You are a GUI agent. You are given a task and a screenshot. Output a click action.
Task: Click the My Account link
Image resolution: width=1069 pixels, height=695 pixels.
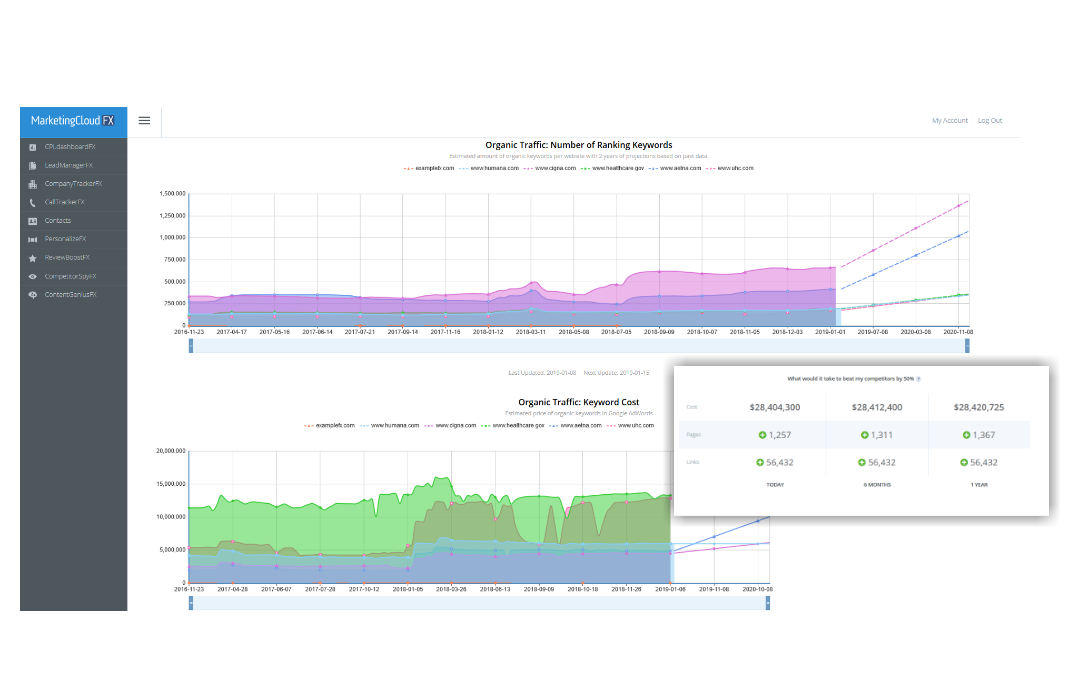950,121
